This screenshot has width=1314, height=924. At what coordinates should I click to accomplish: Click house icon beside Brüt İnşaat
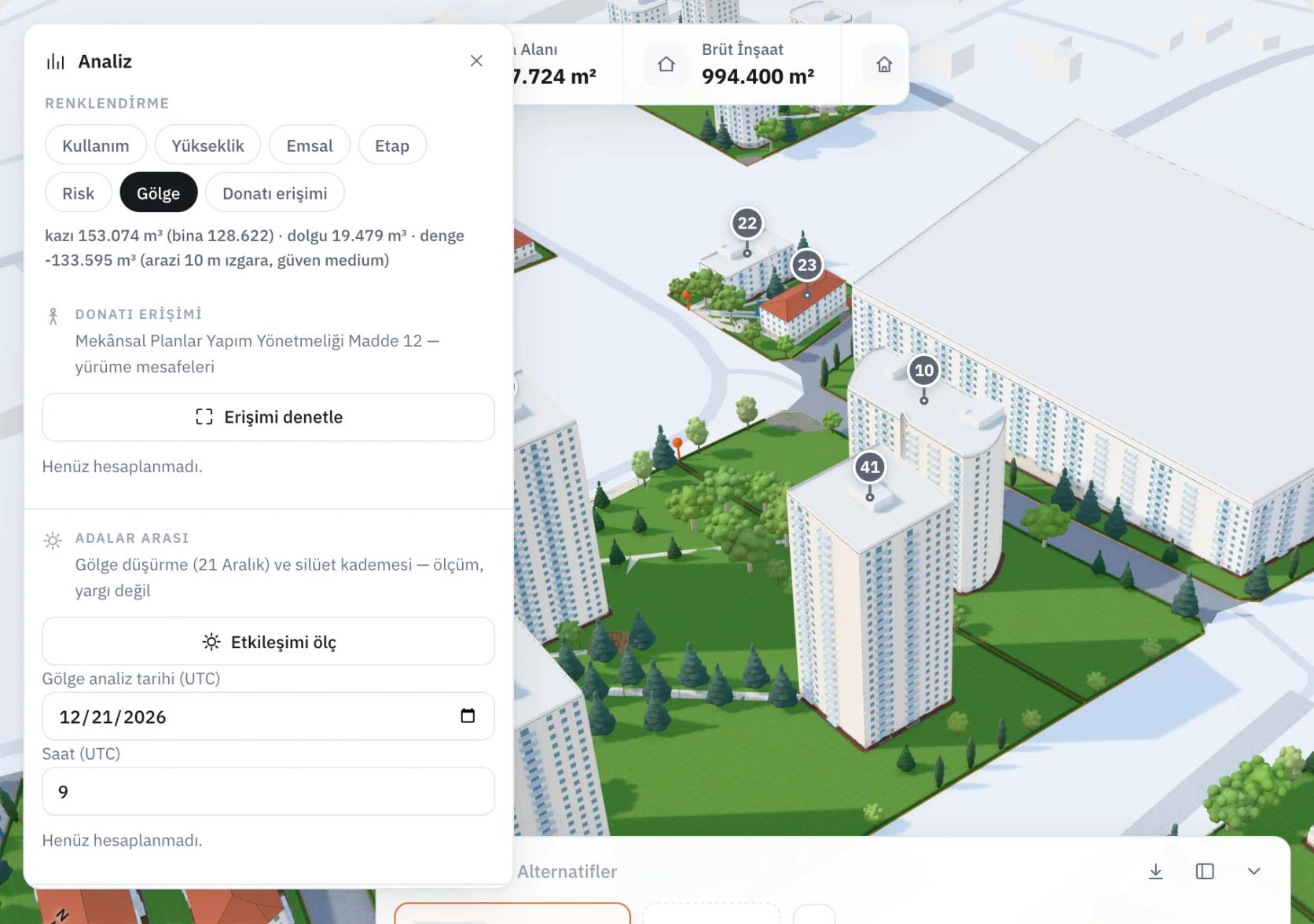pyautogui.click(x=666, y=64)
